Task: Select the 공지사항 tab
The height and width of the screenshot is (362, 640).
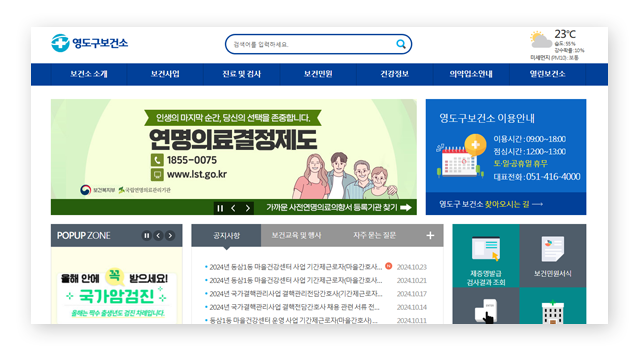Action: (226, 235)
